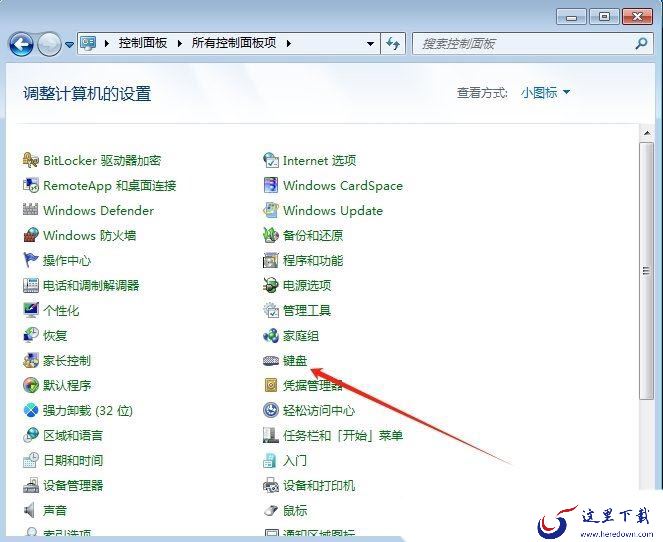Viewport: 663px width, 542px height.
Task: Select 控制面板 in the address breadcrumb
Action: click(144, 44)
